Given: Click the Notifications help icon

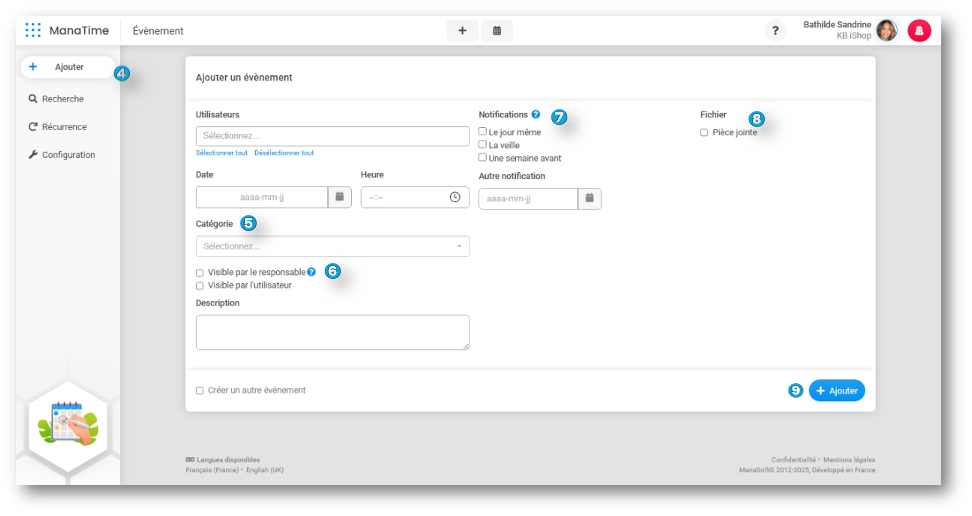Looking at the screenshot, I should point(536,115).
